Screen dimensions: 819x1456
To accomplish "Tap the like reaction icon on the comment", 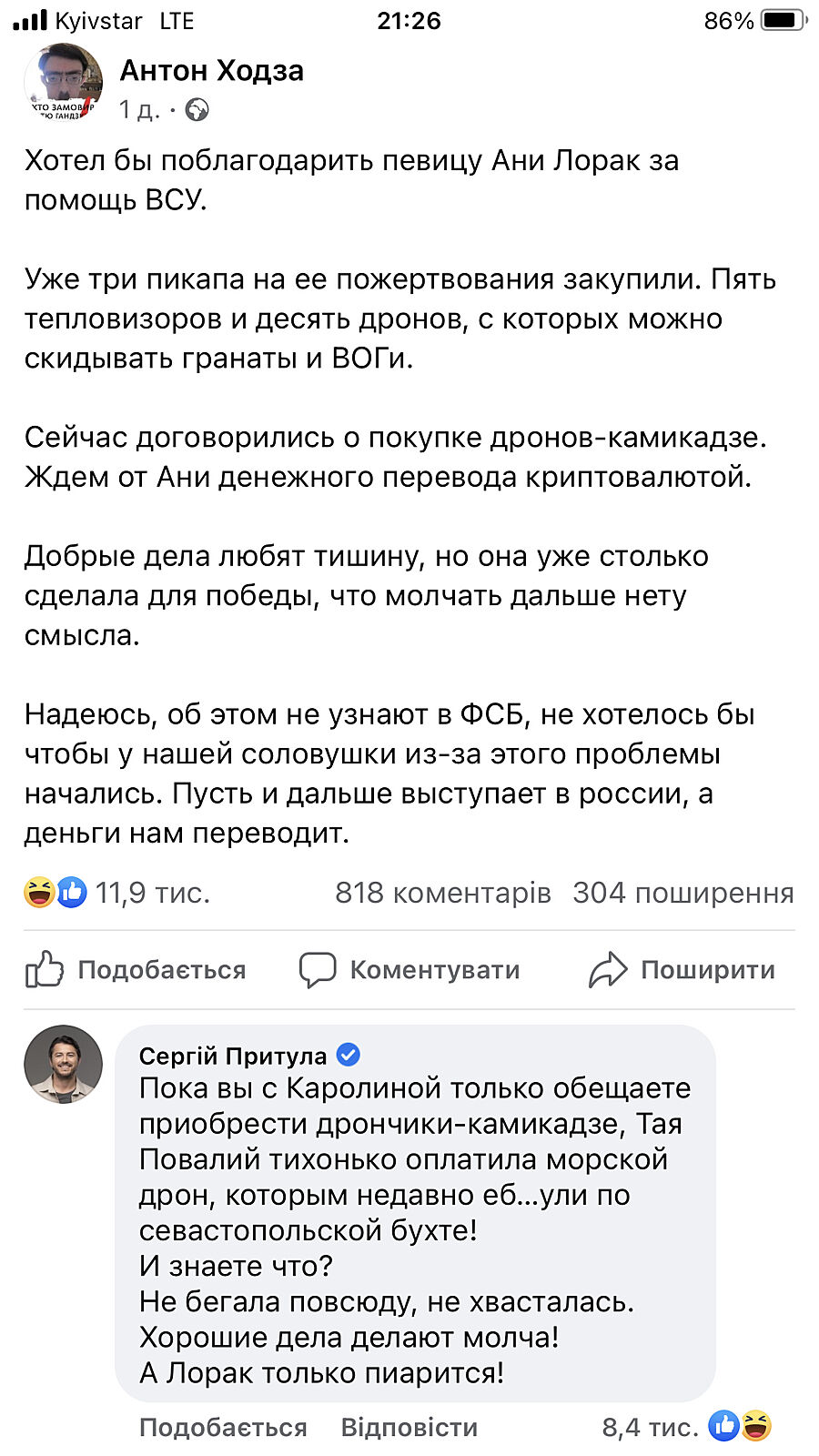I will click(x=725, y=1425).
